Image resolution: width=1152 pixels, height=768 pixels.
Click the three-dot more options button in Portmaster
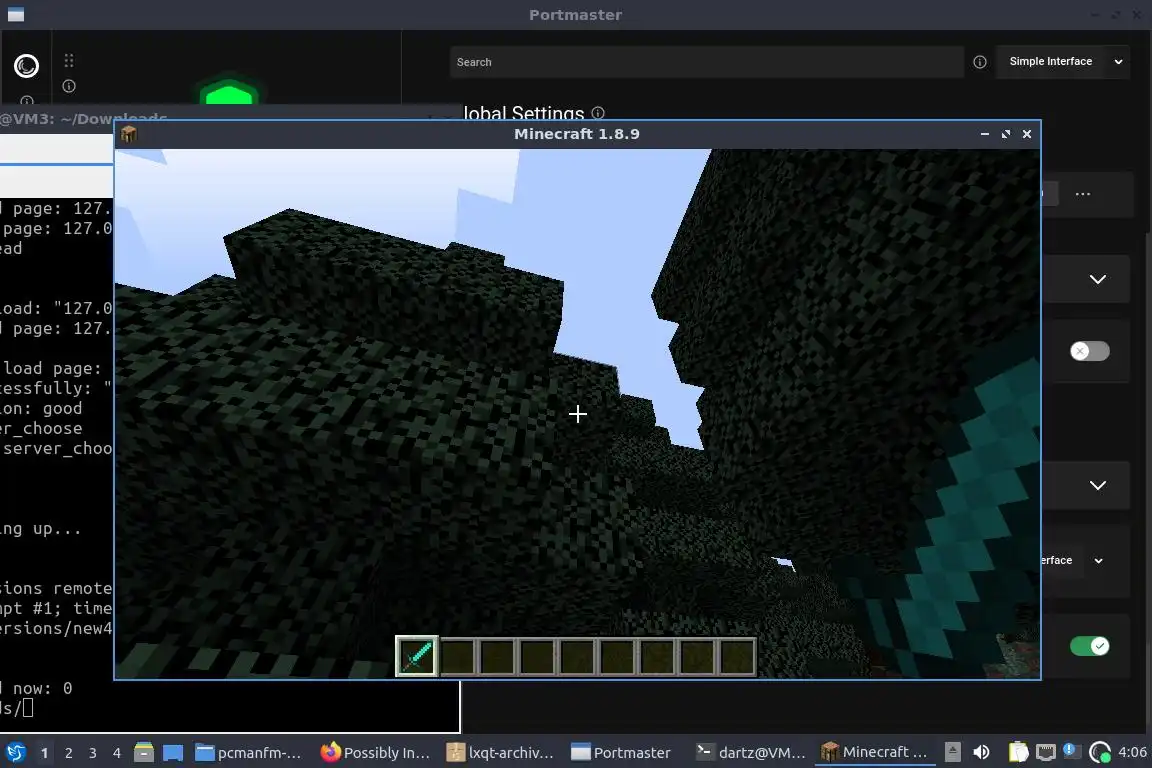point(1082,194)
